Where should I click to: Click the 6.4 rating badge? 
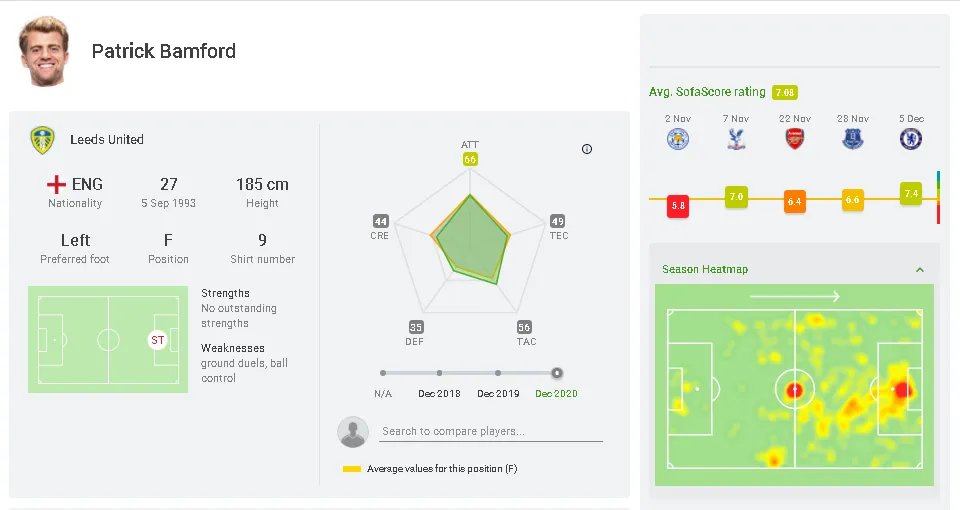pyautogui.click(x=794, y=202)
